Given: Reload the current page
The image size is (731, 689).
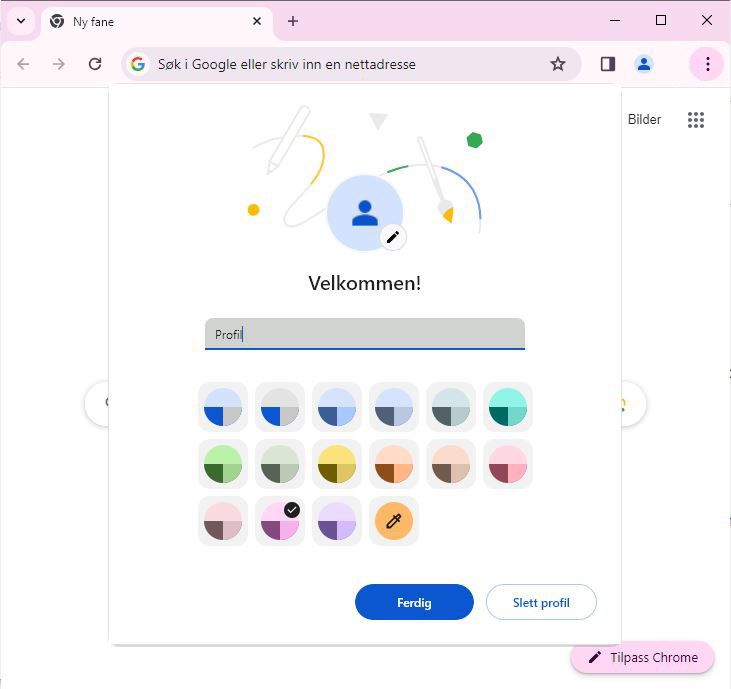Looking at the screenshot, I should (95, 64).
